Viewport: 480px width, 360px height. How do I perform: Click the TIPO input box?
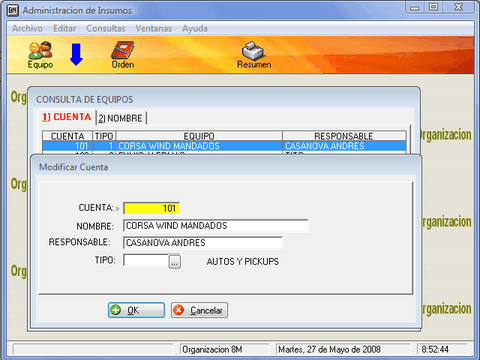coord(146,260)
